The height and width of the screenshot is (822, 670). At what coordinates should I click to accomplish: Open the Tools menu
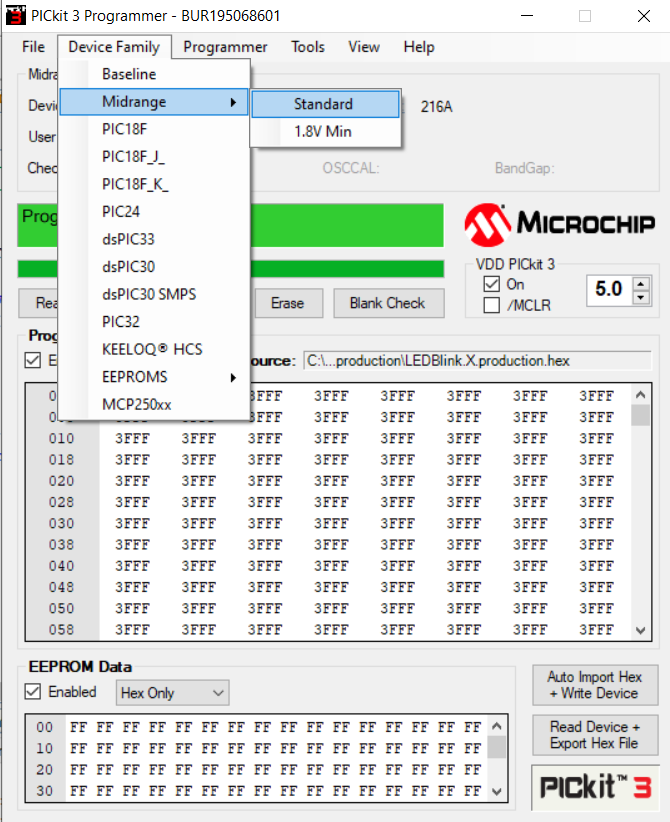coord(308,47)
